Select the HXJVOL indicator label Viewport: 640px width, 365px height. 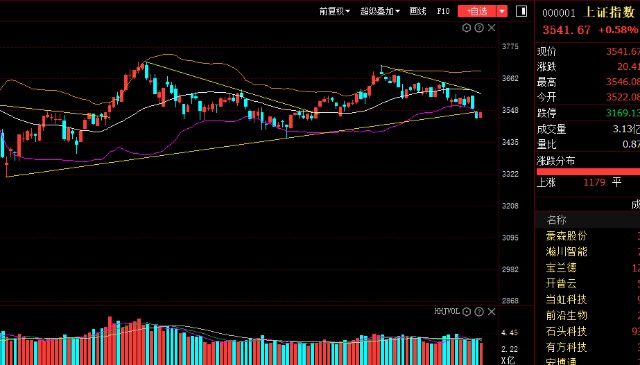447,312
